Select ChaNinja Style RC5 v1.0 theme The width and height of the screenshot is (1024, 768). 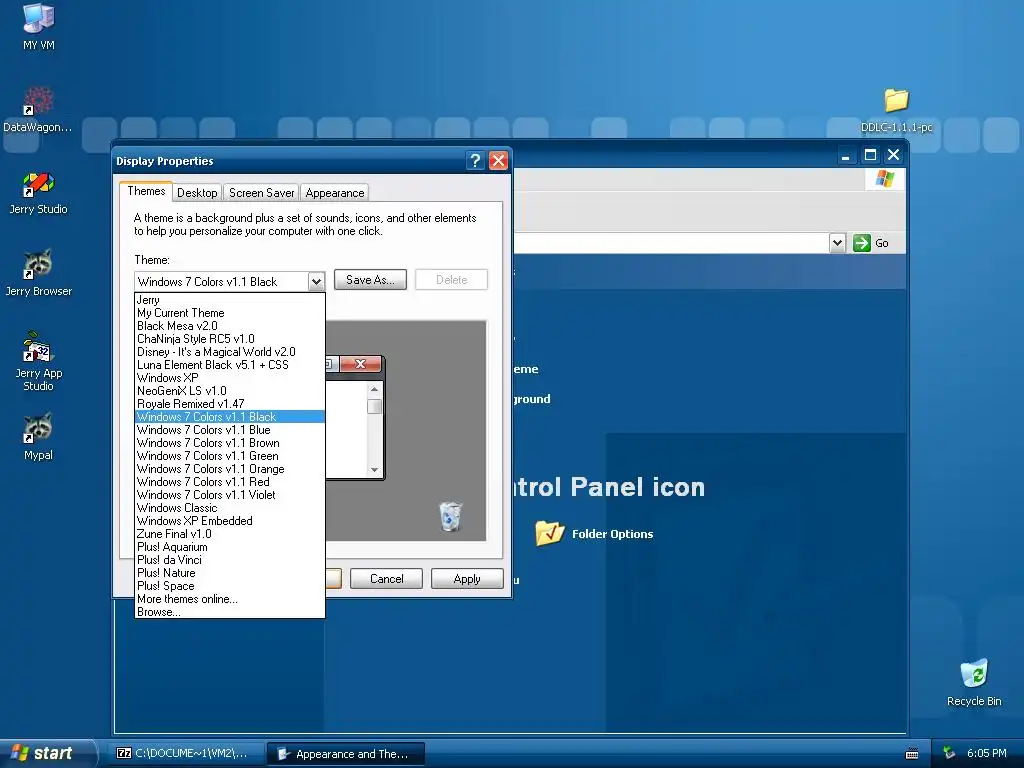pos(230,339)
